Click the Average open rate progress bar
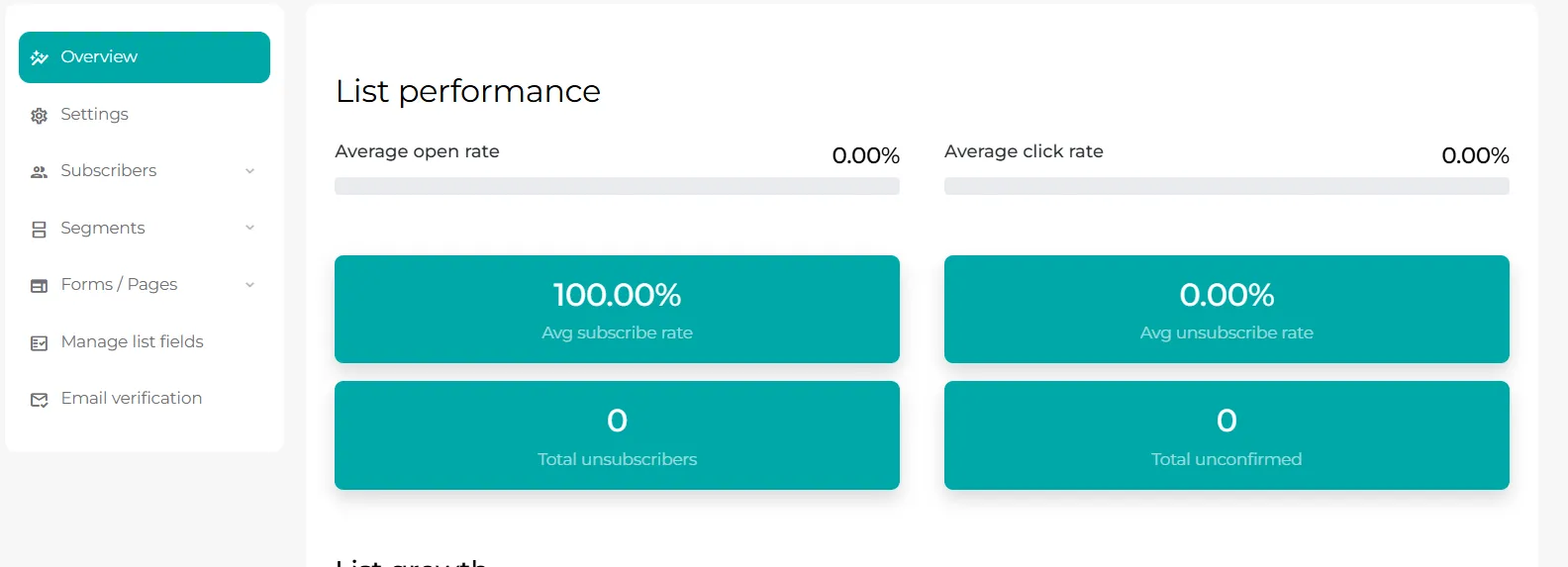The image size is (1568, 567). [x=617, y=186]
